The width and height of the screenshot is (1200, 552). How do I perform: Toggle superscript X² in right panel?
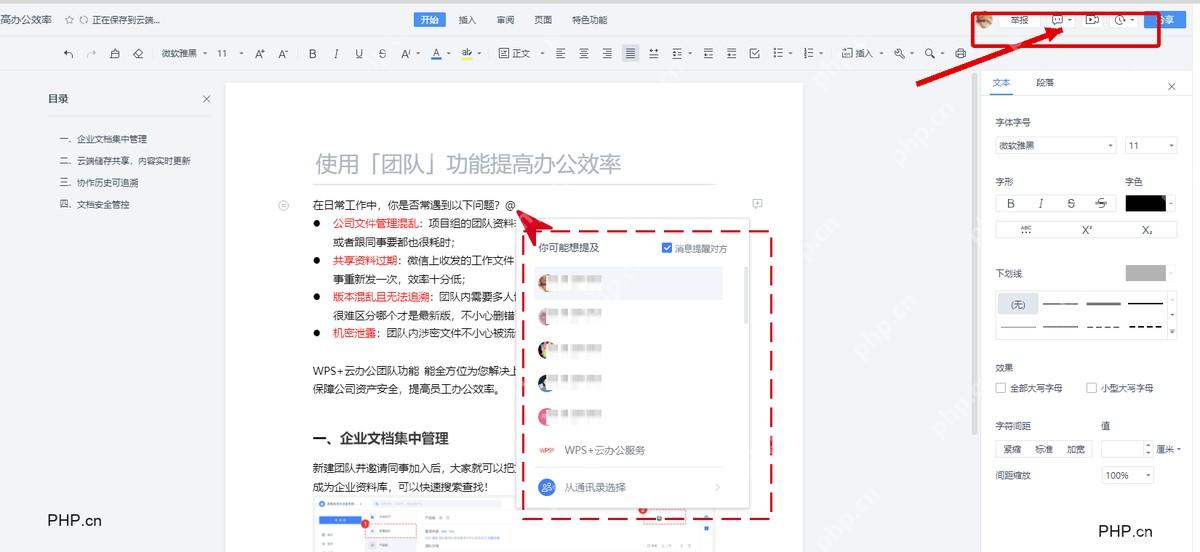(1086, 230)
